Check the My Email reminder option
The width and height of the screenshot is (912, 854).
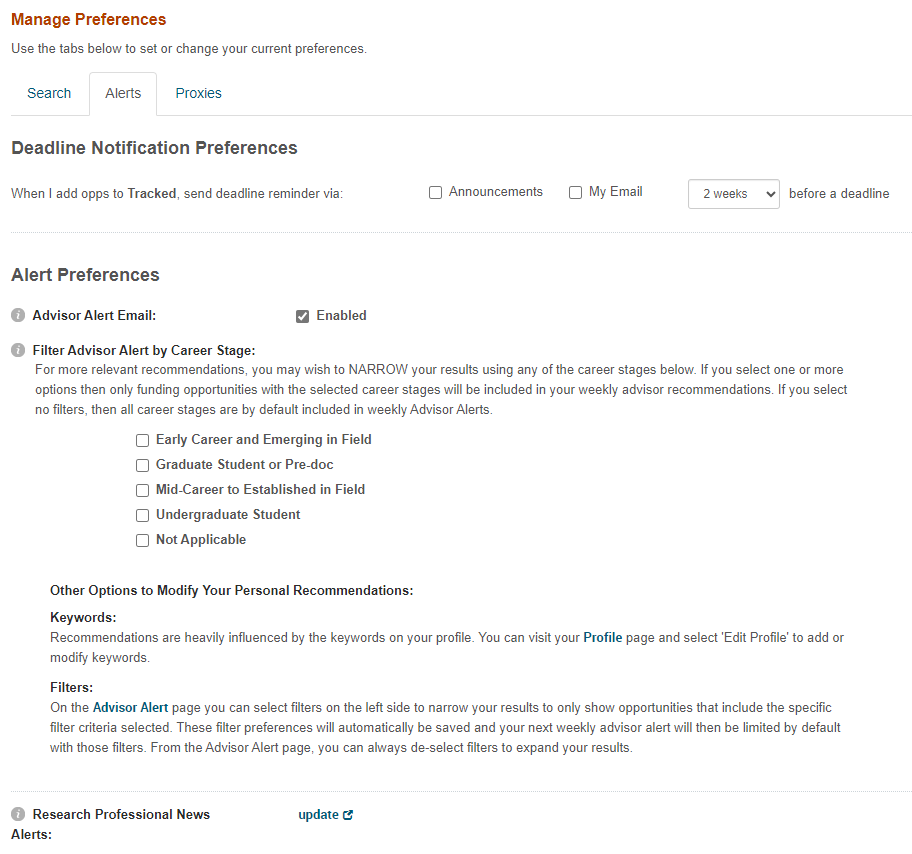click(576, 193)
